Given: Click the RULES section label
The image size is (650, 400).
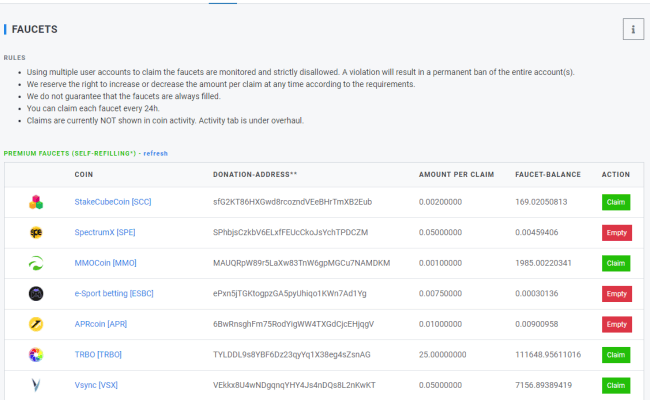Looking at the screenshot, I should [15, 58].
